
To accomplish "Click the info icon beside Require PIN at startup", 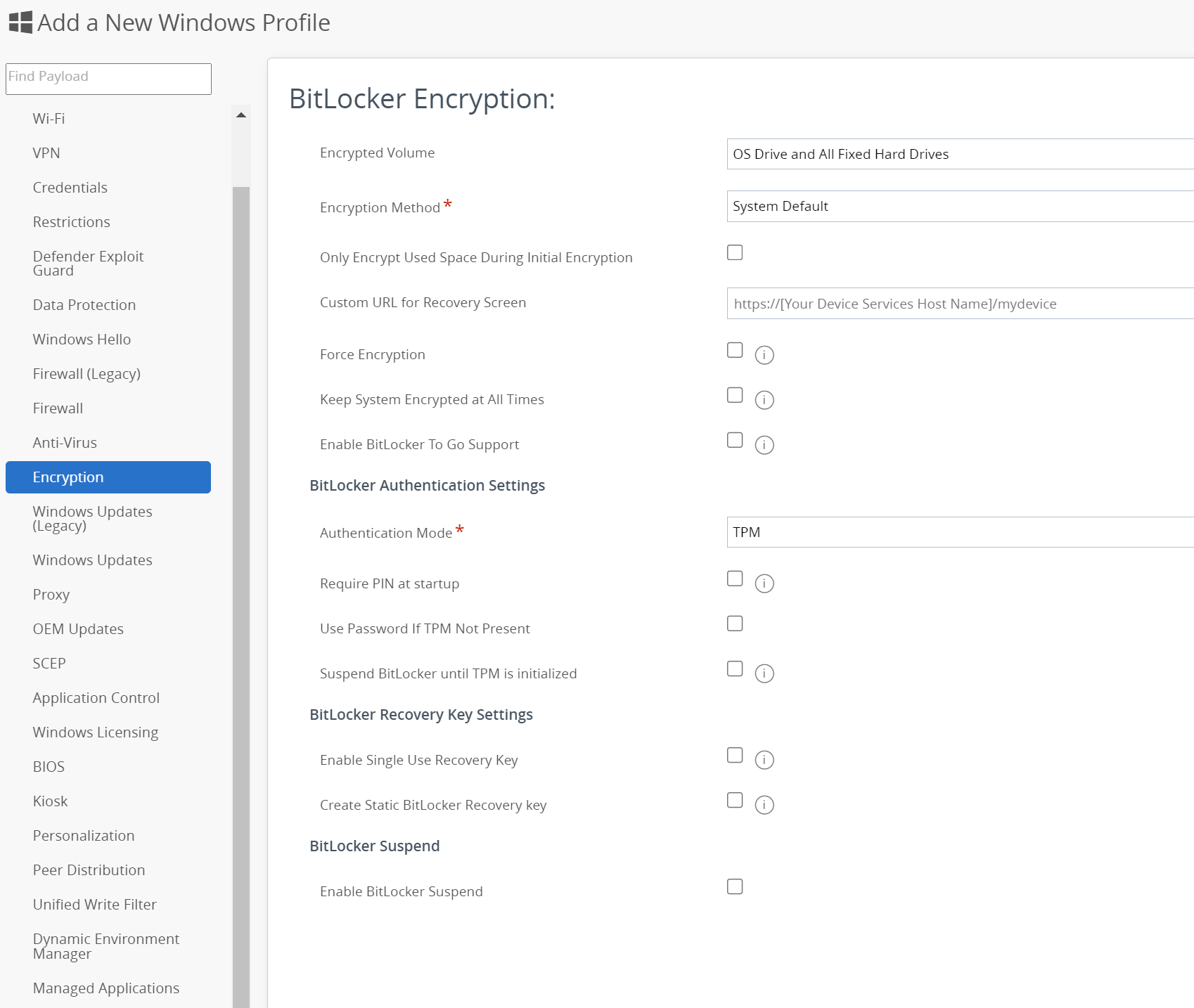I will coord(764,583).
